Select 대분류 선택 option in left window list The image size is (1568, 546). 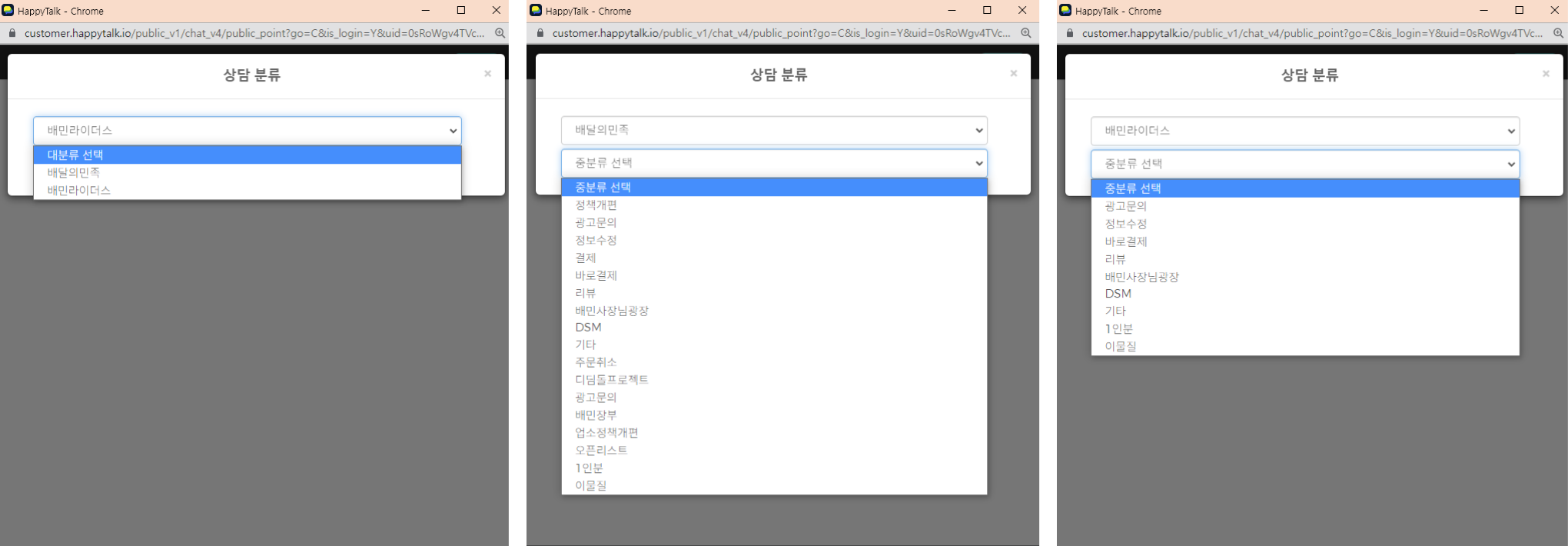point(247,155)
